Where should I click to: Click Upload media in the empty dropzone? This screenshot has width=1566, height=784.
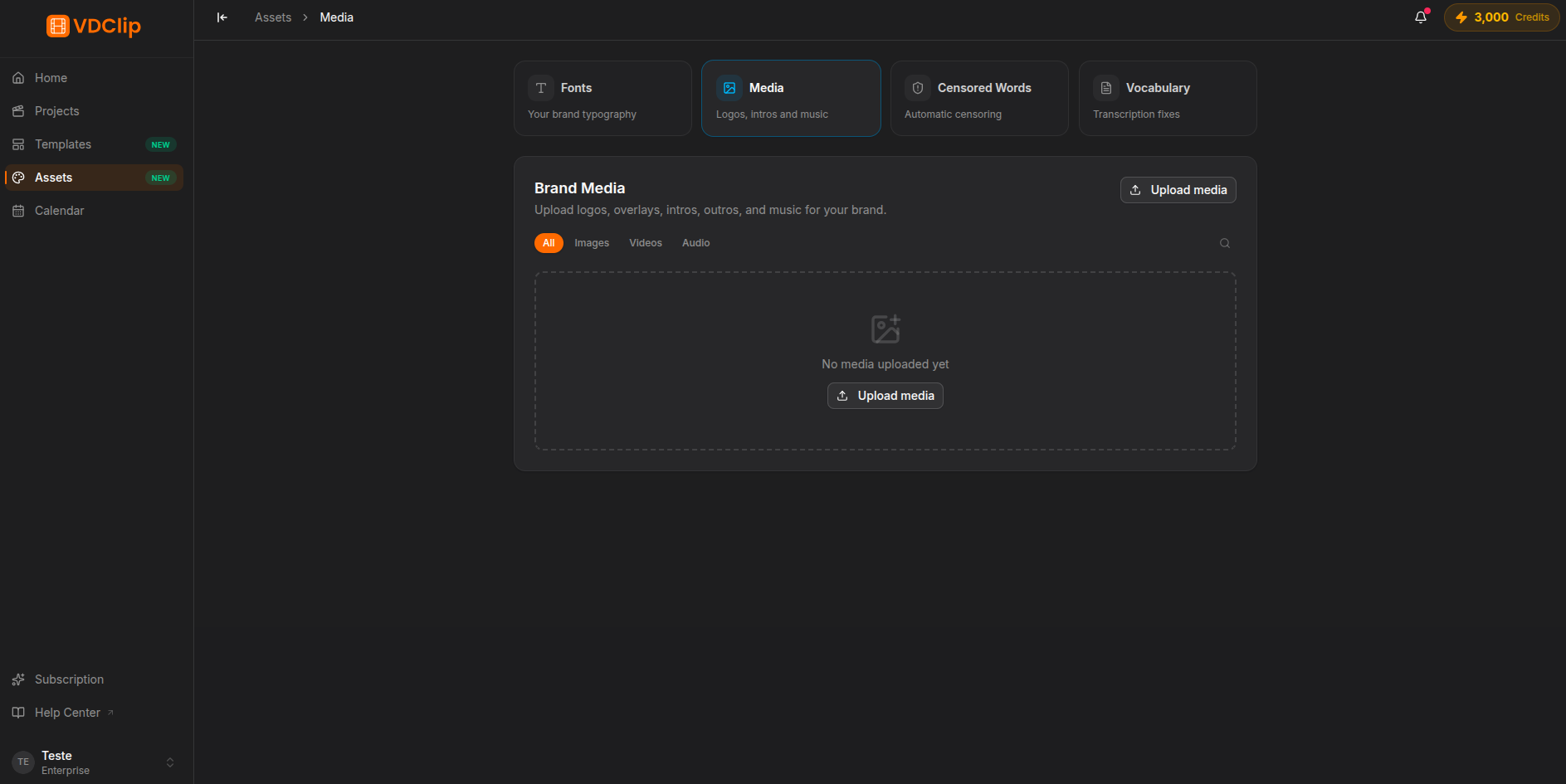(x=885, y=396)
